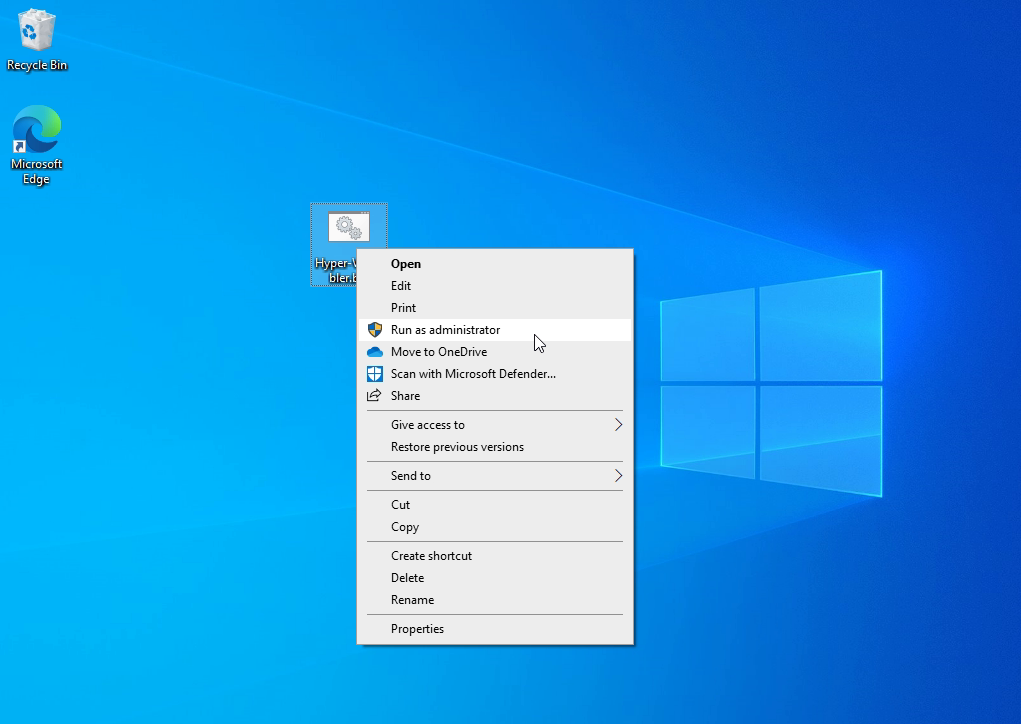The height and width of the screenshot is (724, 1021).
Task: Open Give access to menu entry
Action: 495,425
